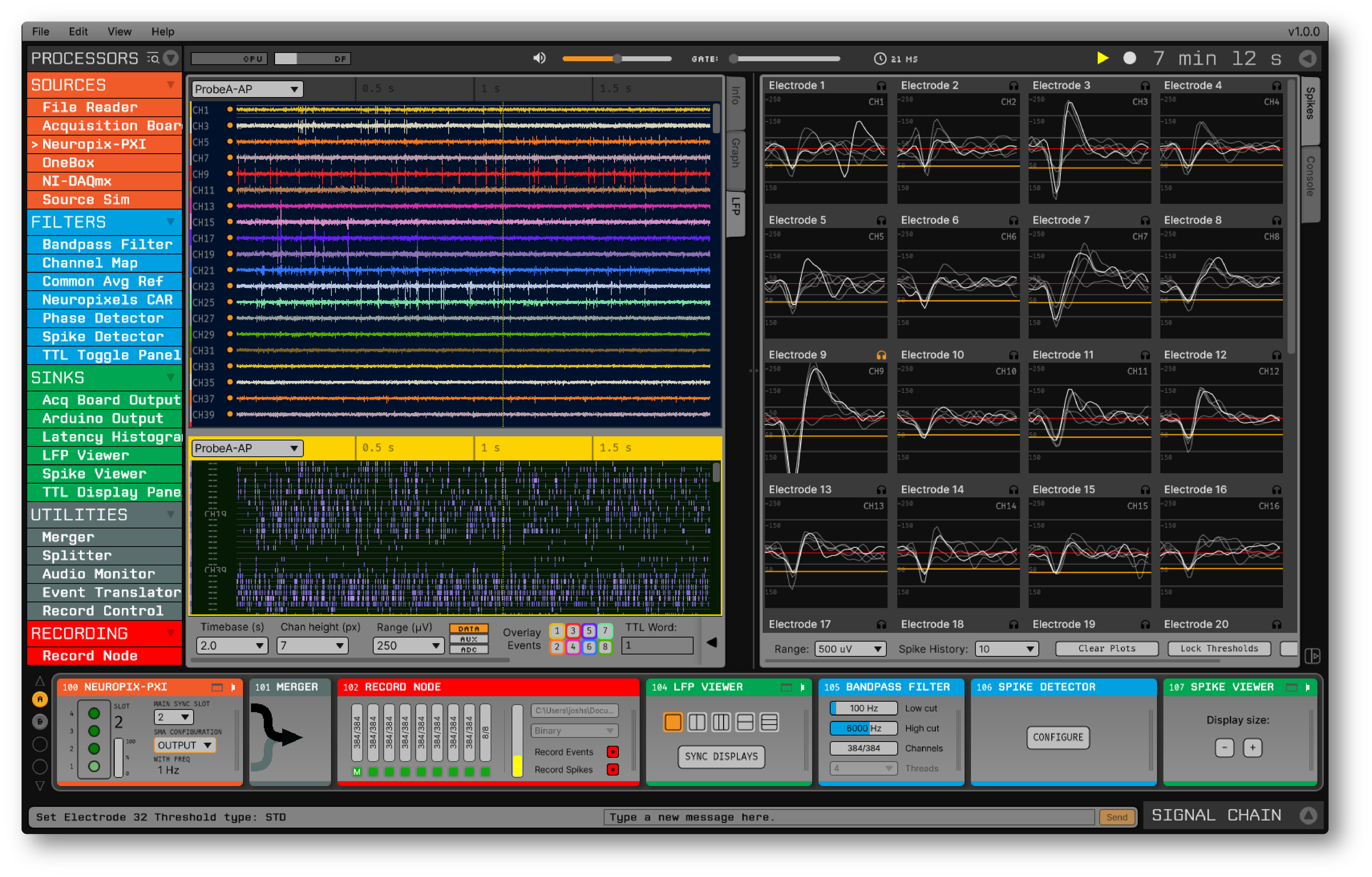Viewport: 1372px width, 877px height.
Task: Click the new message input field
Action: click(849, 817)
